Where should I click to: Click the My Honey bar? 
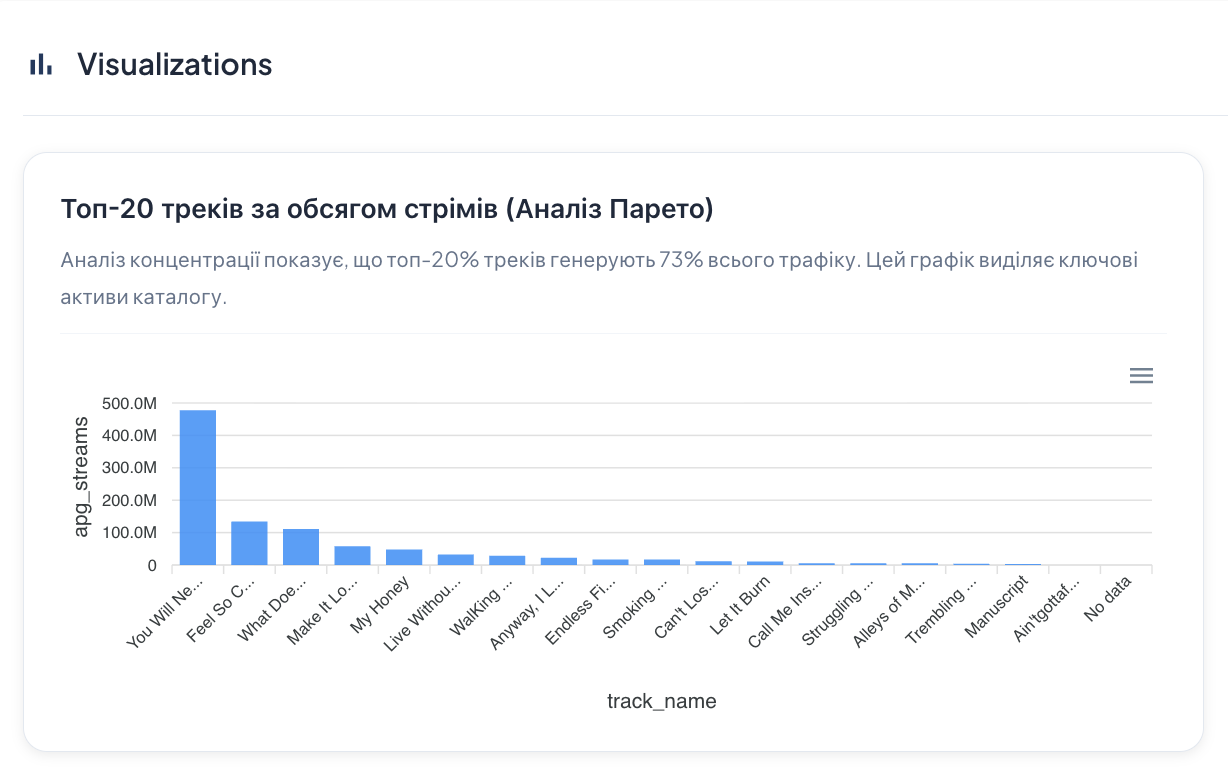click(404, 558)
